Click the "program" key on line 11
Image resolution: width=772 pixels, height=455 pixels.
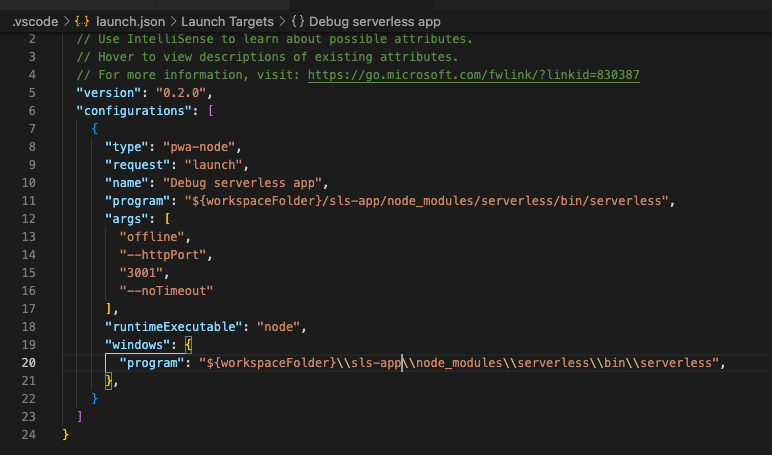[x=137, y=201]
